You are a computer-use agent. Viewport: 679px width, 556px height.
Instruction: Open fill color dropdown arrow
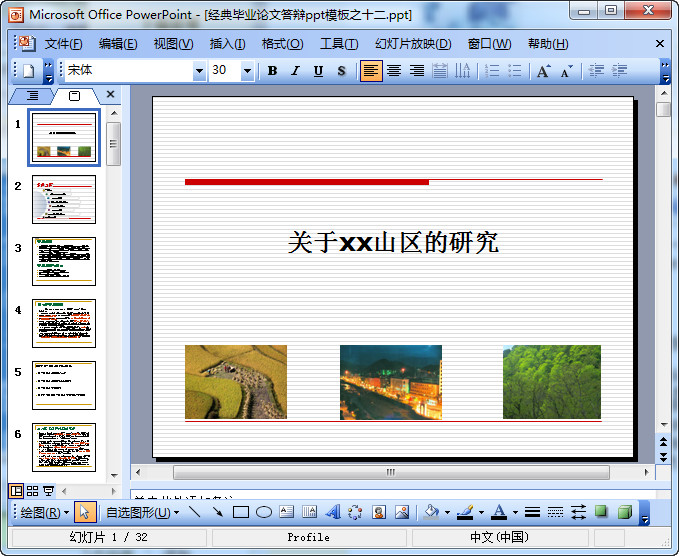click(447, 513)
